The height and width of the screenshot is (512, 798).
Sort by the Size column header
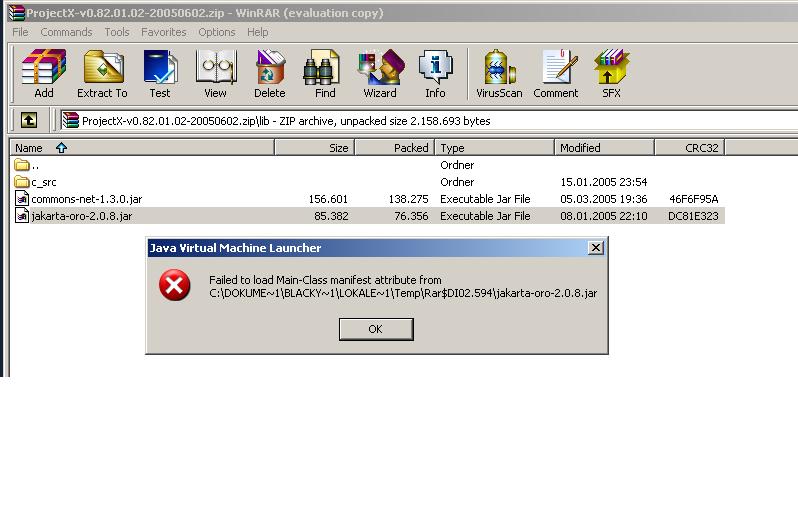pos(315,148)
